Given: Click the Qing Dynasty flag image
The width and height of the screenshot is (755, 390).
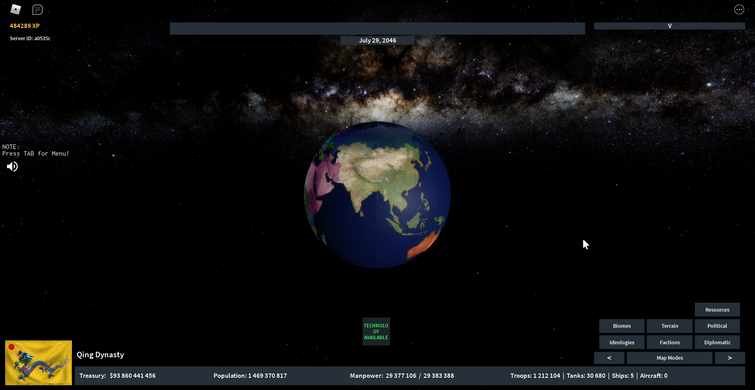Looking at the screenshot, I should coord(39,363).
